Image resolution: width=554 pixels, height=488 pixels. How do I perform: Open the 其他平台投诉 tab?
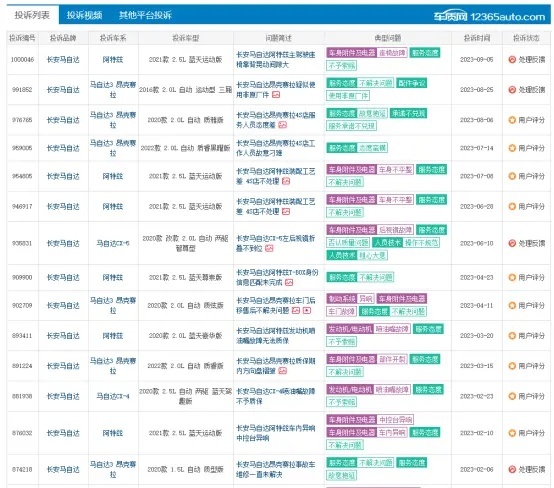pos(145,15)
